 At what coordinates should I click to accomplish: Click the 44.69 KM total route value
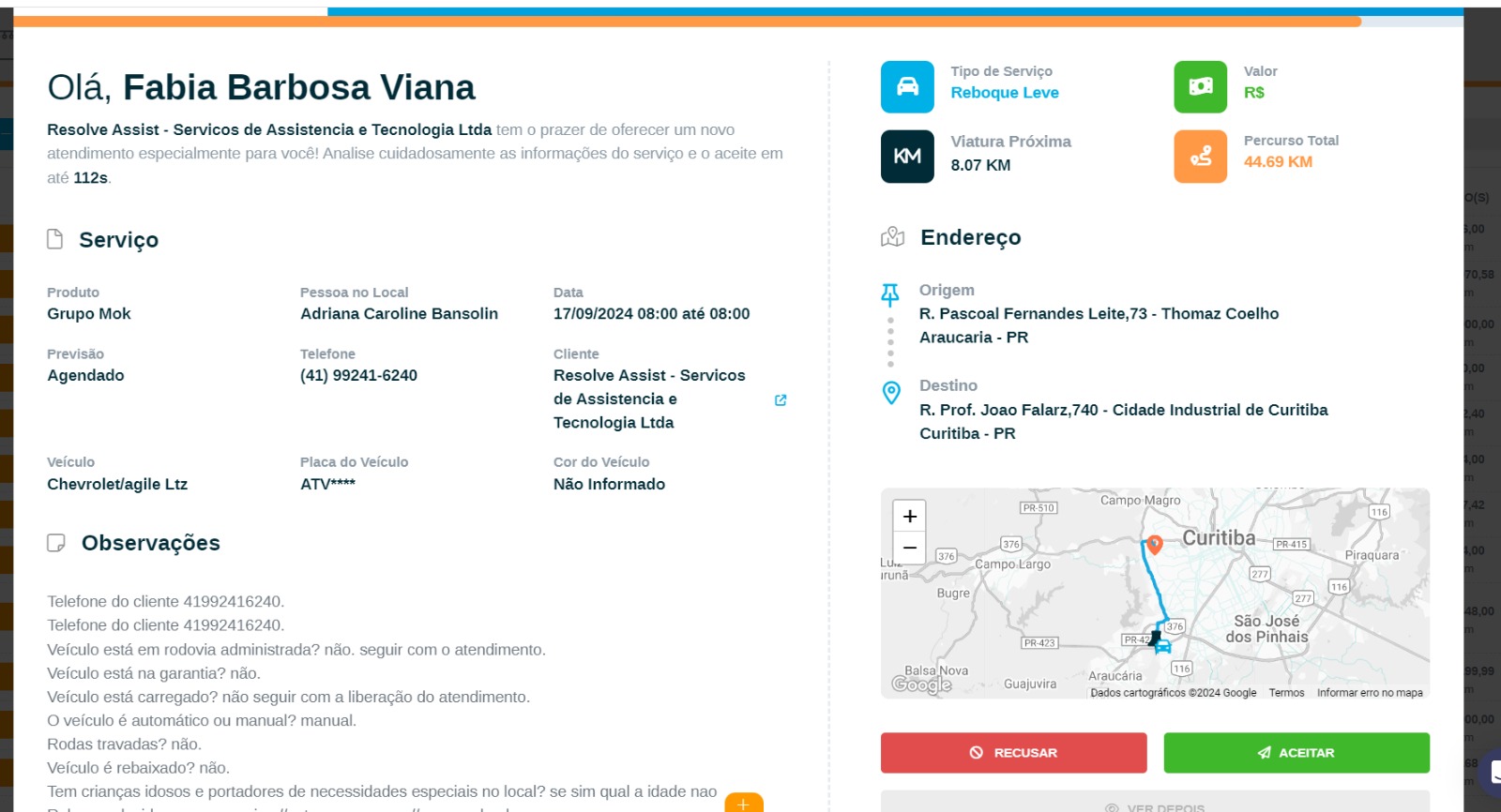1278,162
